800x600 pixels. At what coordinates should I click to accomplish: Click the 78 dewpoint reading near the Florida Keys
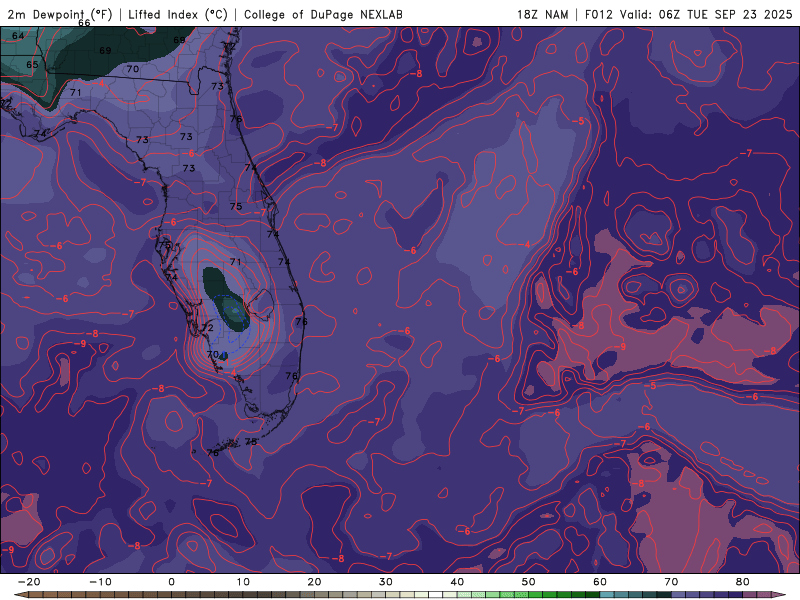251,442
